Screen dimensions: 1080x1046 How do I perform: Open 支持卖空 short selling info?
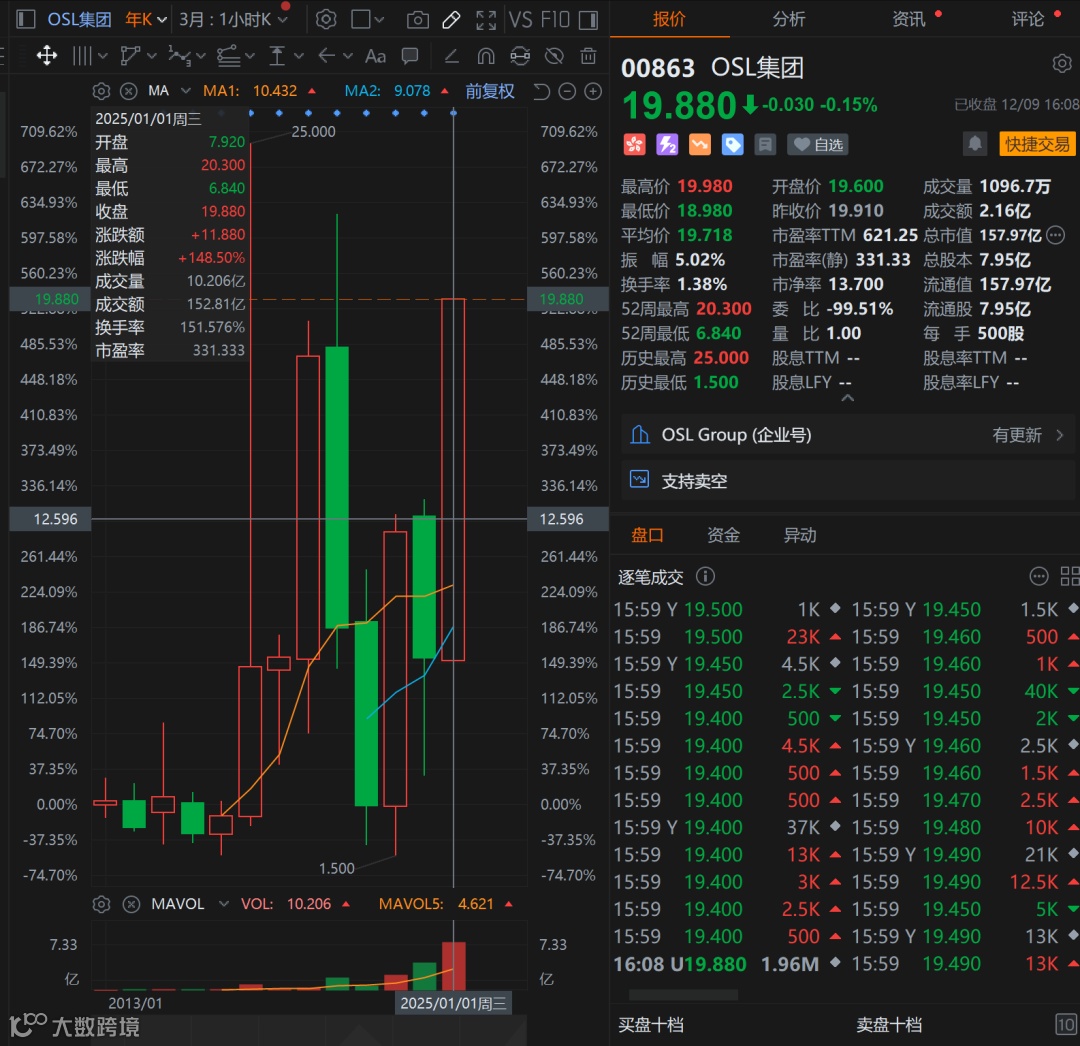847,481
